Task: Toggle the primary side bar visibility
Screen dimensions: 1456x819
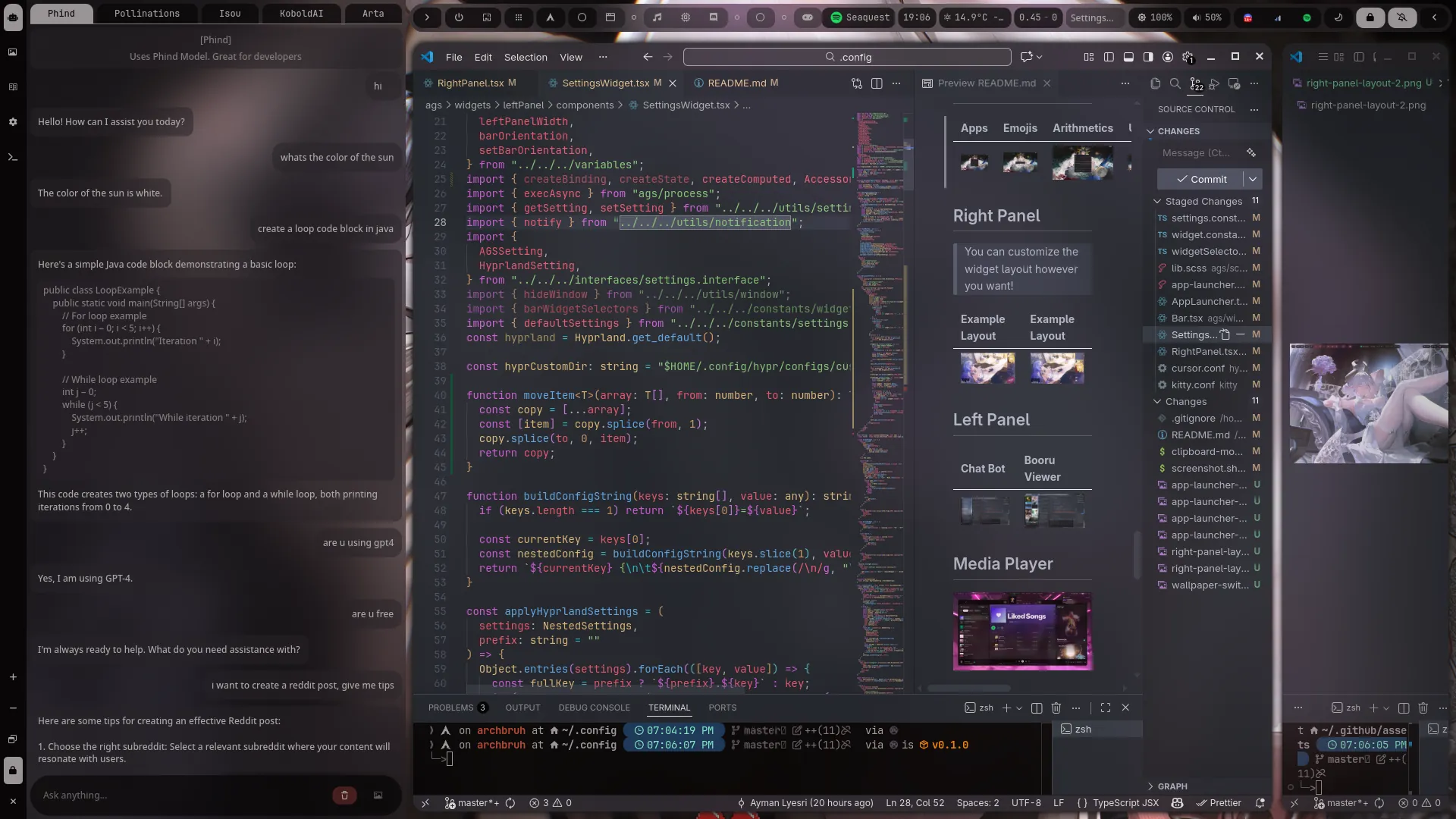Action: 1109,57
